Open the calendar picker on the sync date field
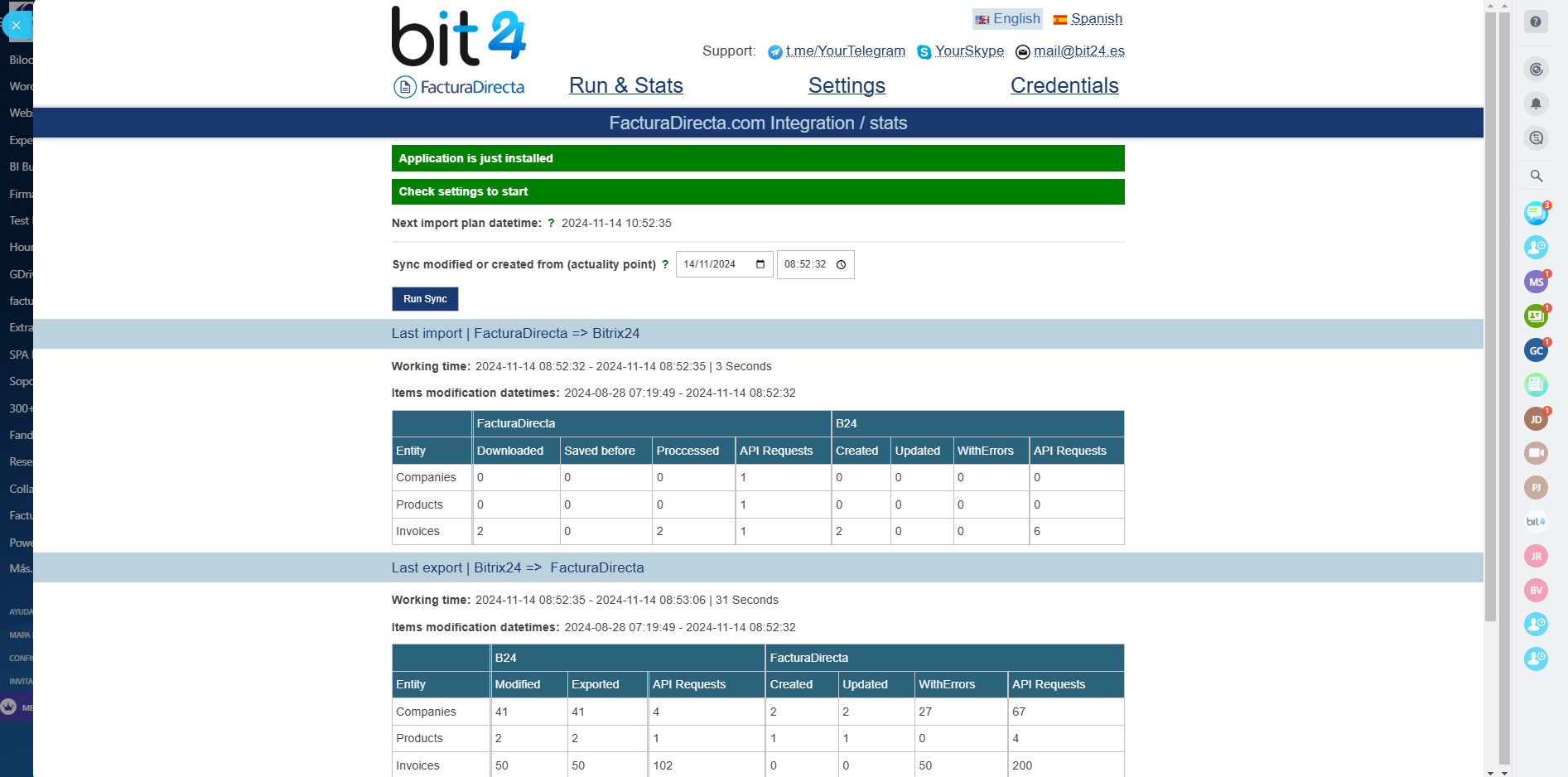The image size is (1568, 777). [x=760, y=264]
